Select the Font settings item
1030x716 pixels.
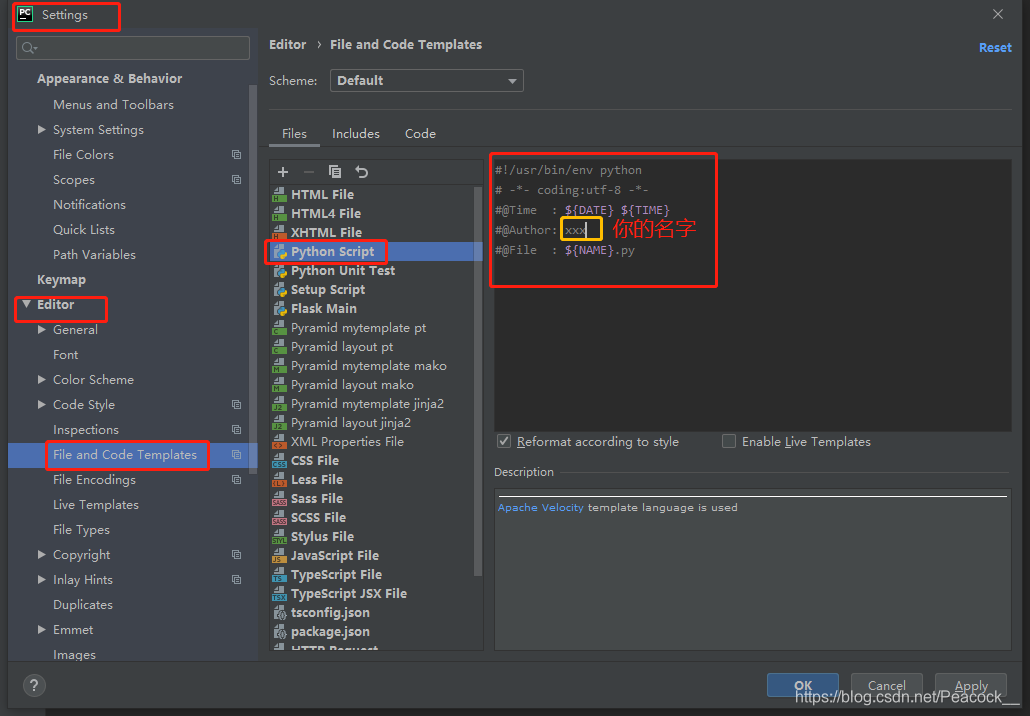pos(66,354)
